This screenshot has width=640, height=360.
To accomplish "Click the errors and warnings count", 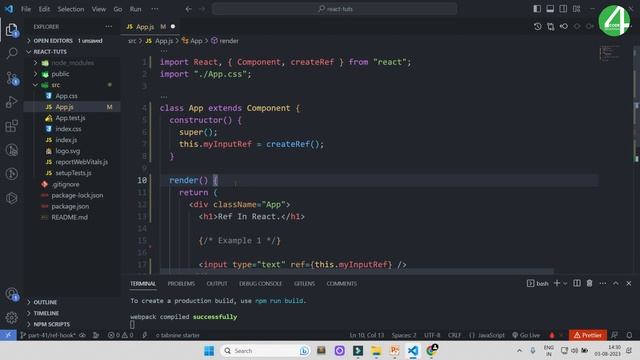I will click(120, 335).
